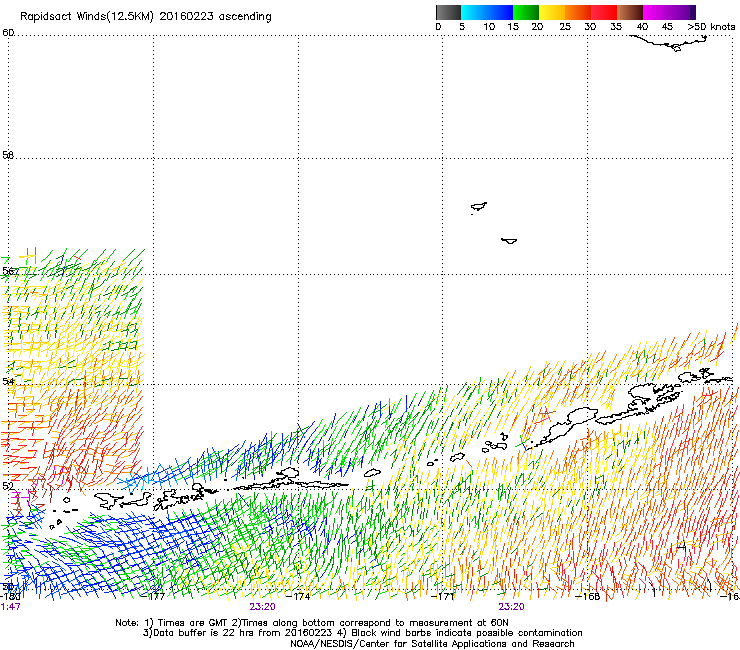Screen dimensions: 740x650
Task: Click the '45' legend scale label
Action: coord(667,27)
